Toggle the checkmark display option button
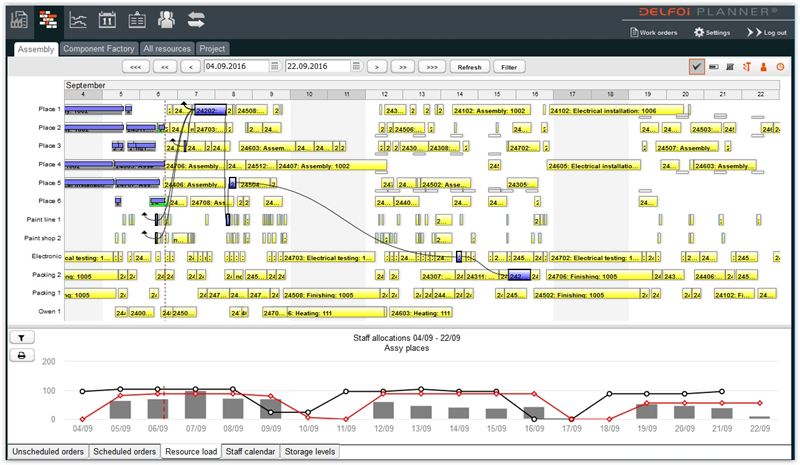Screen dimensions: 800x465 pyautogui.click(x=696, y=67)
